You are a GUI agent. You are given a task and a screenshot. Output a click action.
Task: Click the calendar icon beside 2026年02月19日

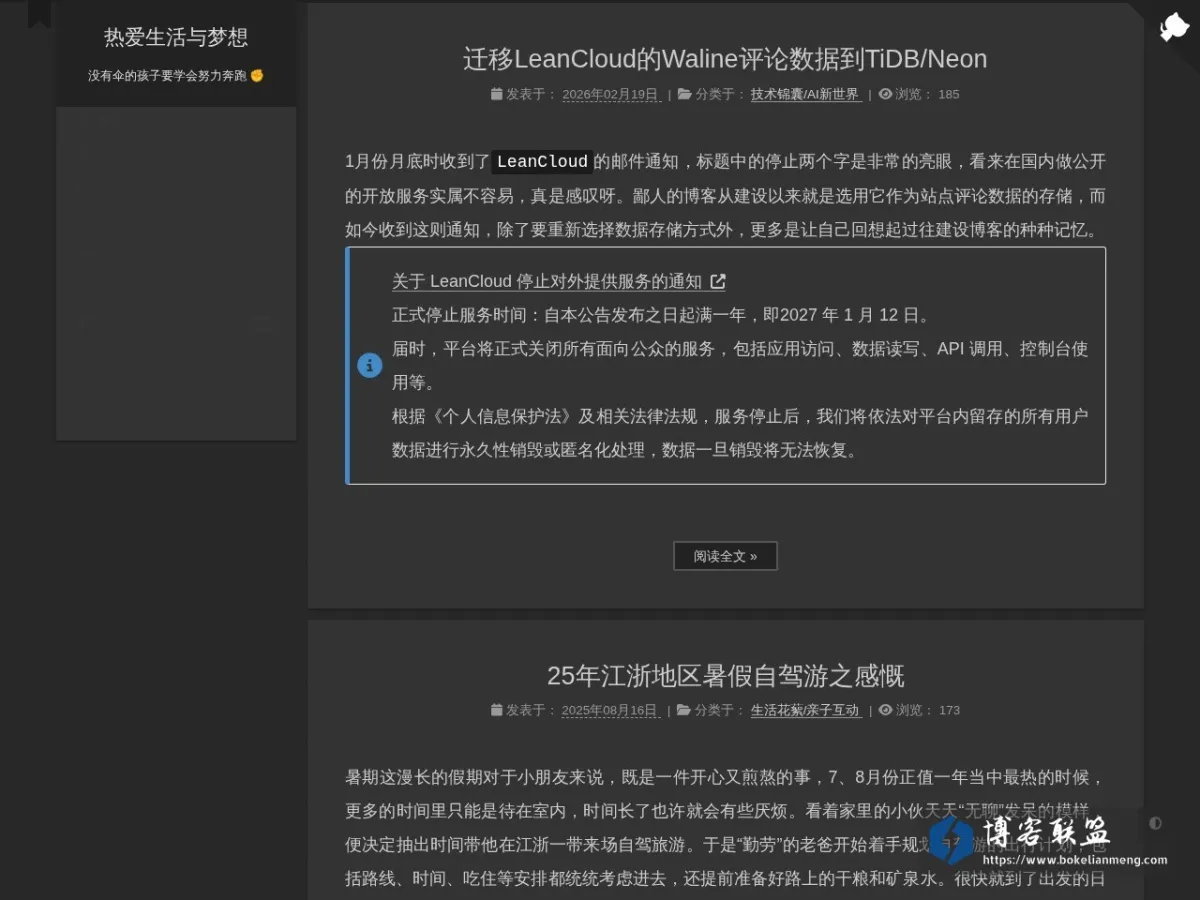pyautogui.click(x=496, y=94)
